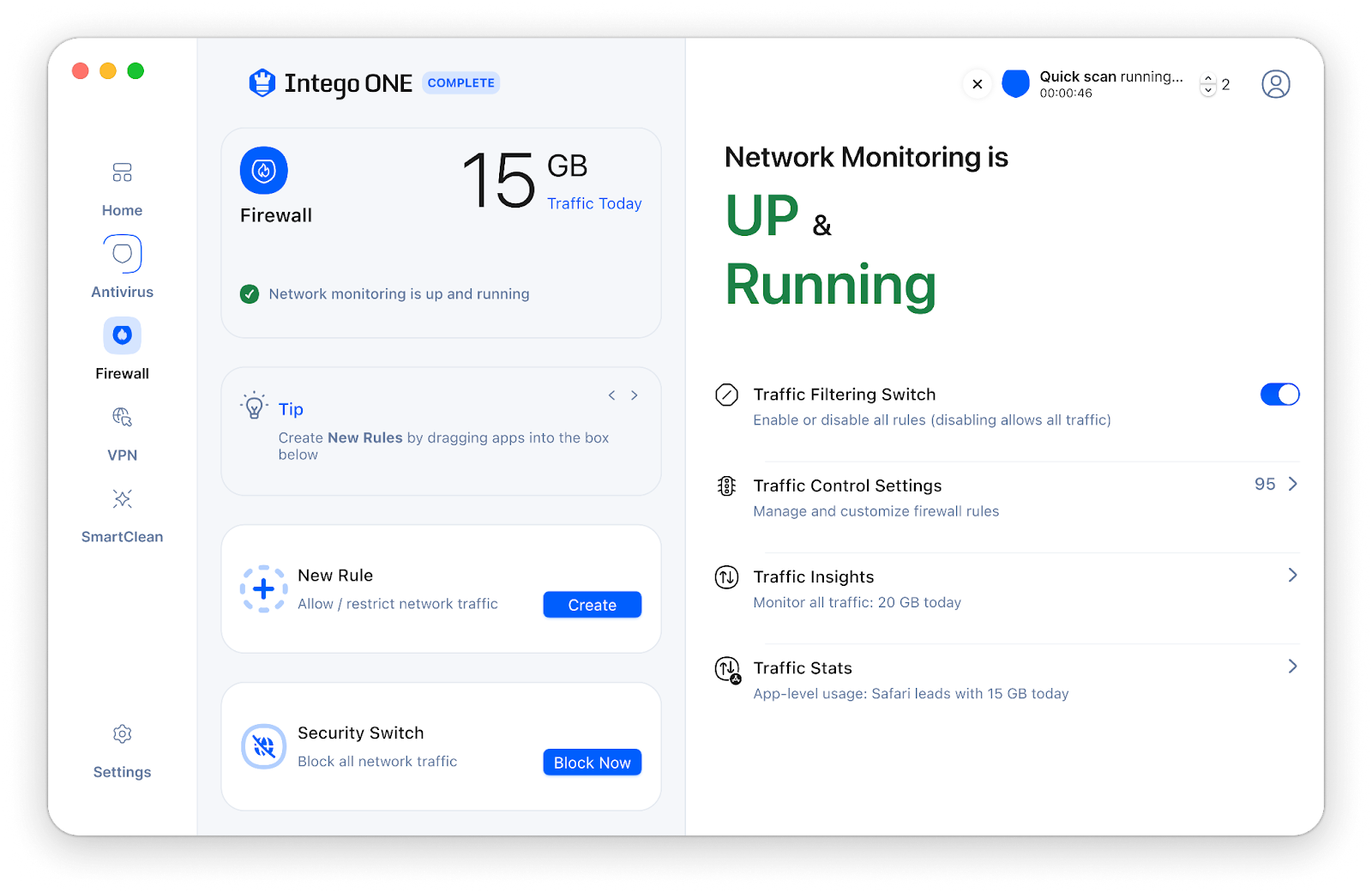Select the Firewall label in sidebar
Image resolution: width=1372 pixels, height=893 pixels.
pos(123,373)
